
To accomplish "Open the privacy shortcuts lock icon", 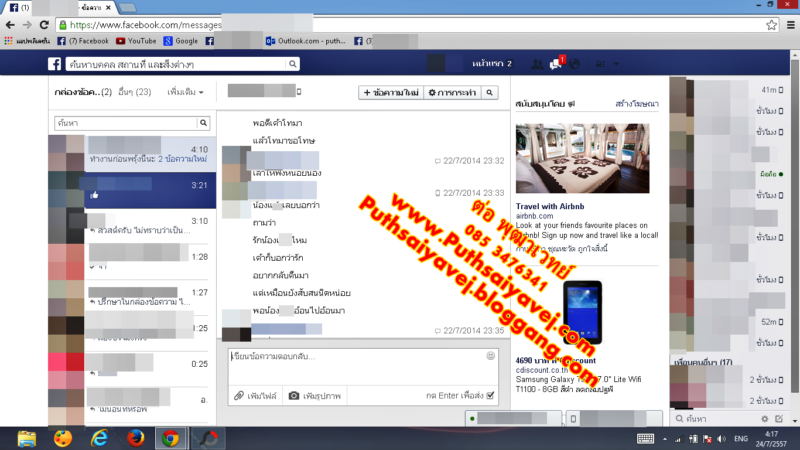I will pyautogui.click(x=601, y=64).
